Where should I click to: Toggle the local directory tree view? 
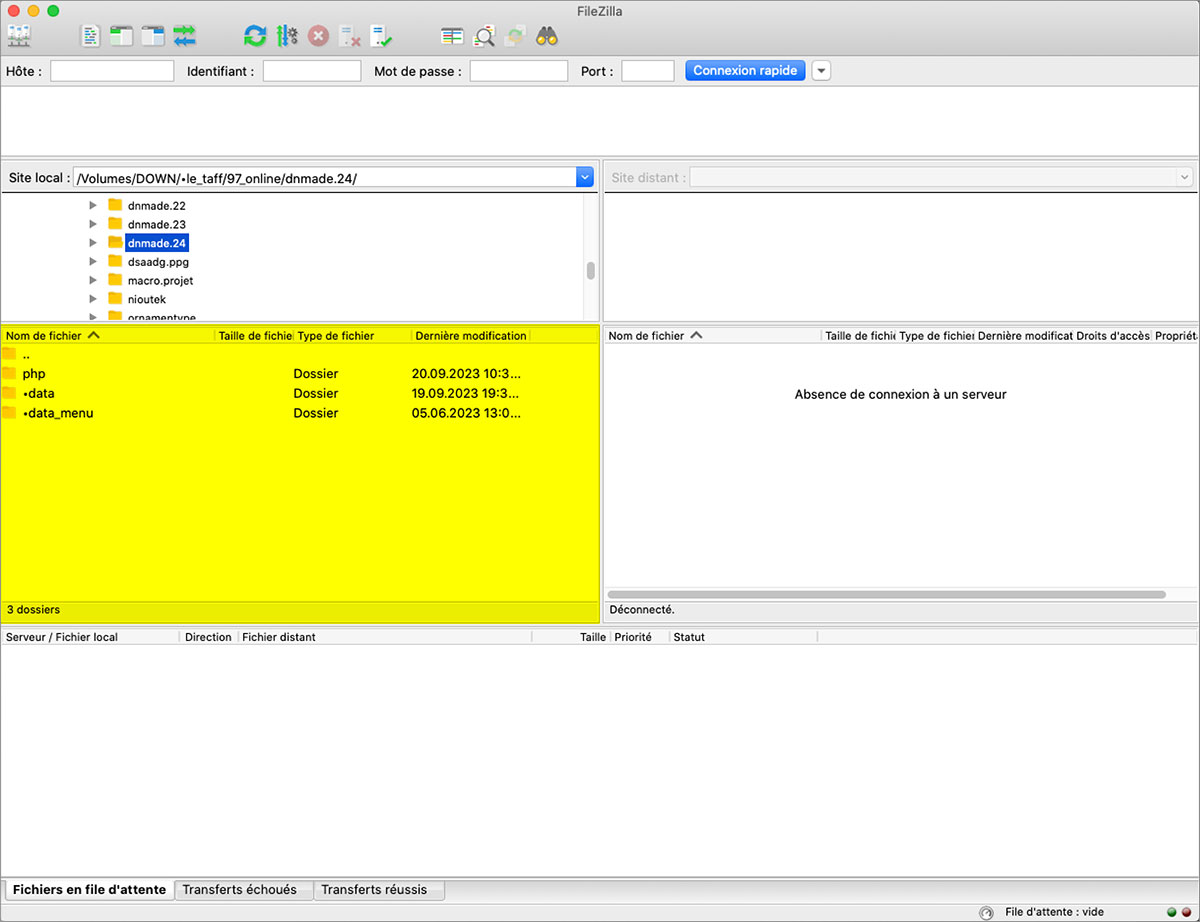click(121, 37)
